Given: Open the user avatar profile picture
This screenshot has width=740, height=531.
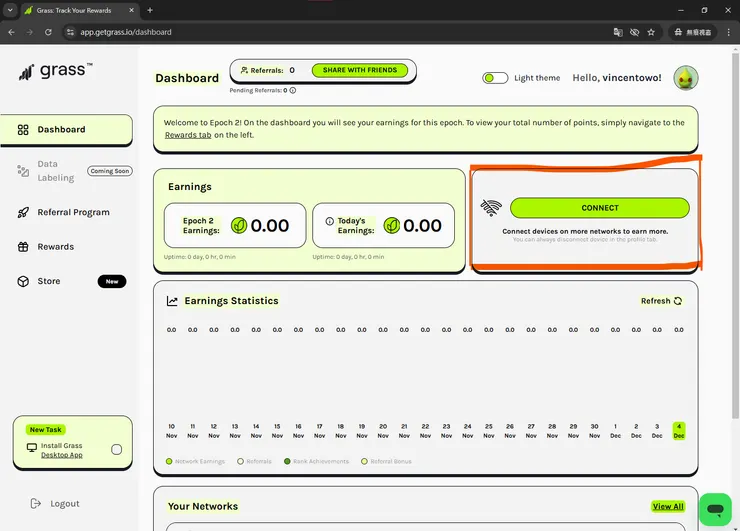Looking at the screenshot, I should click(x=686, y=78).
